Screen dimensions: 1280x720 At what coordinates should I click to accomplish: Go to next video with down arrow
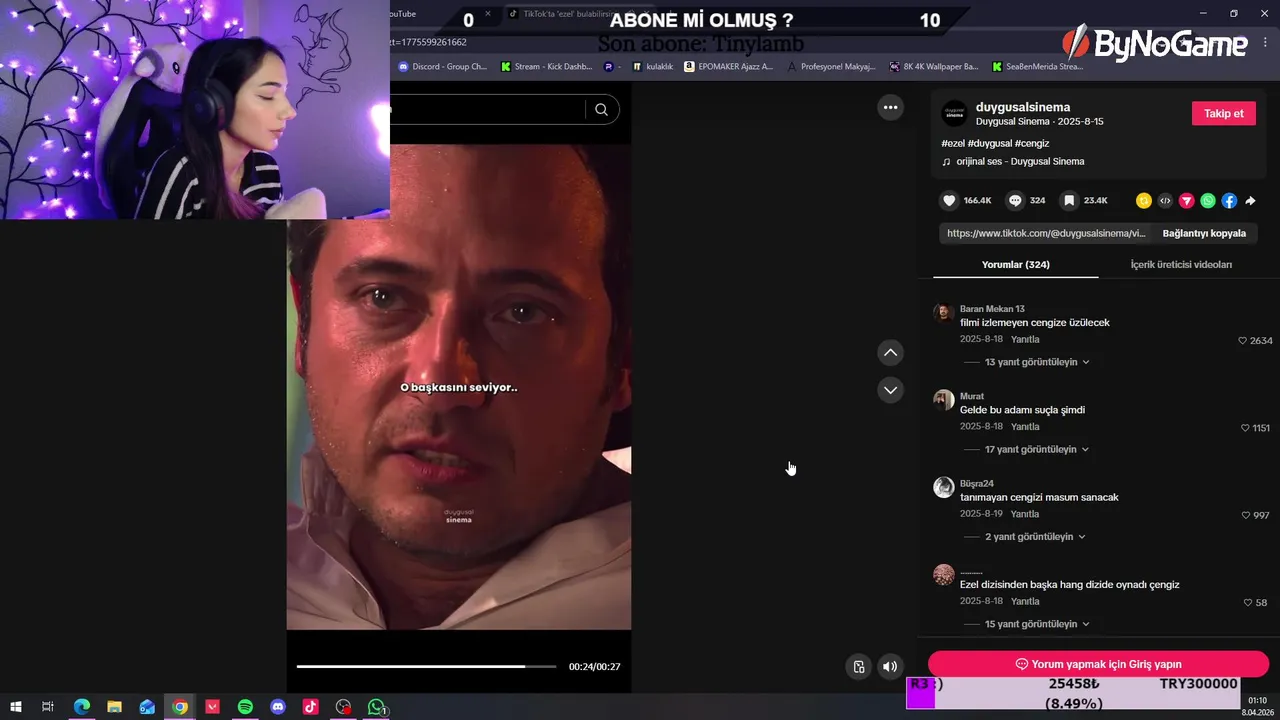890,390
